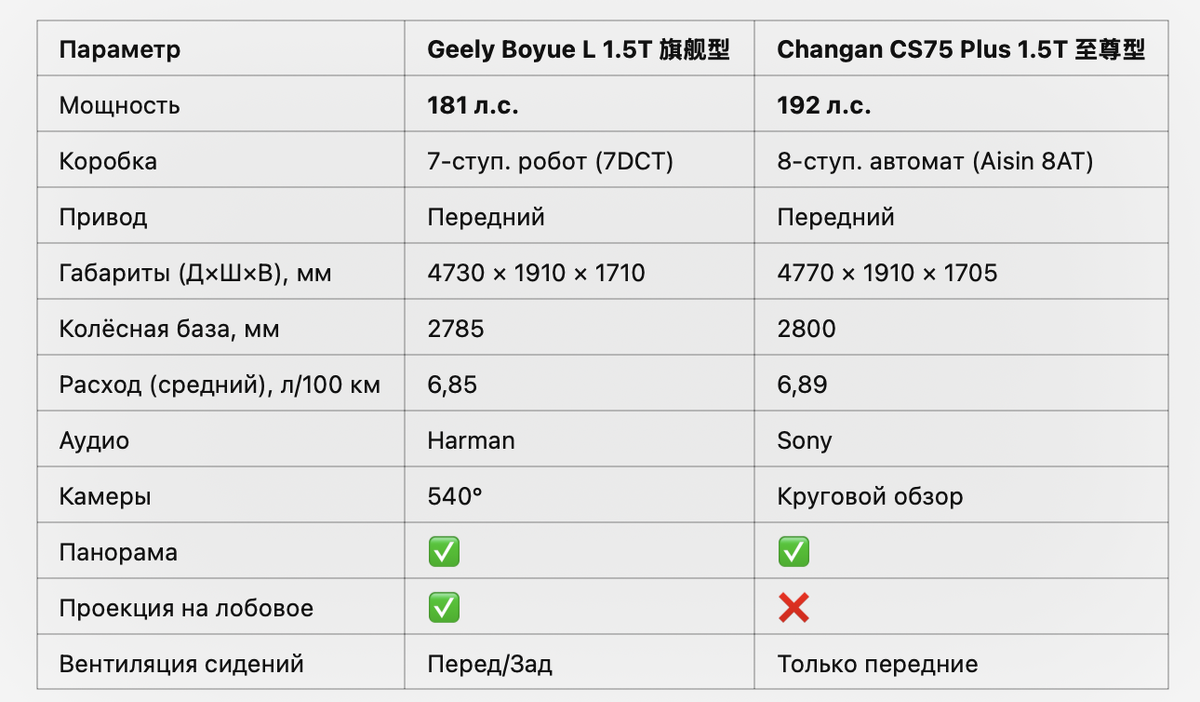This screenshot has width=1200, height=702.
Task: Click the red cross in Changan column
Action: coord(794,607)
